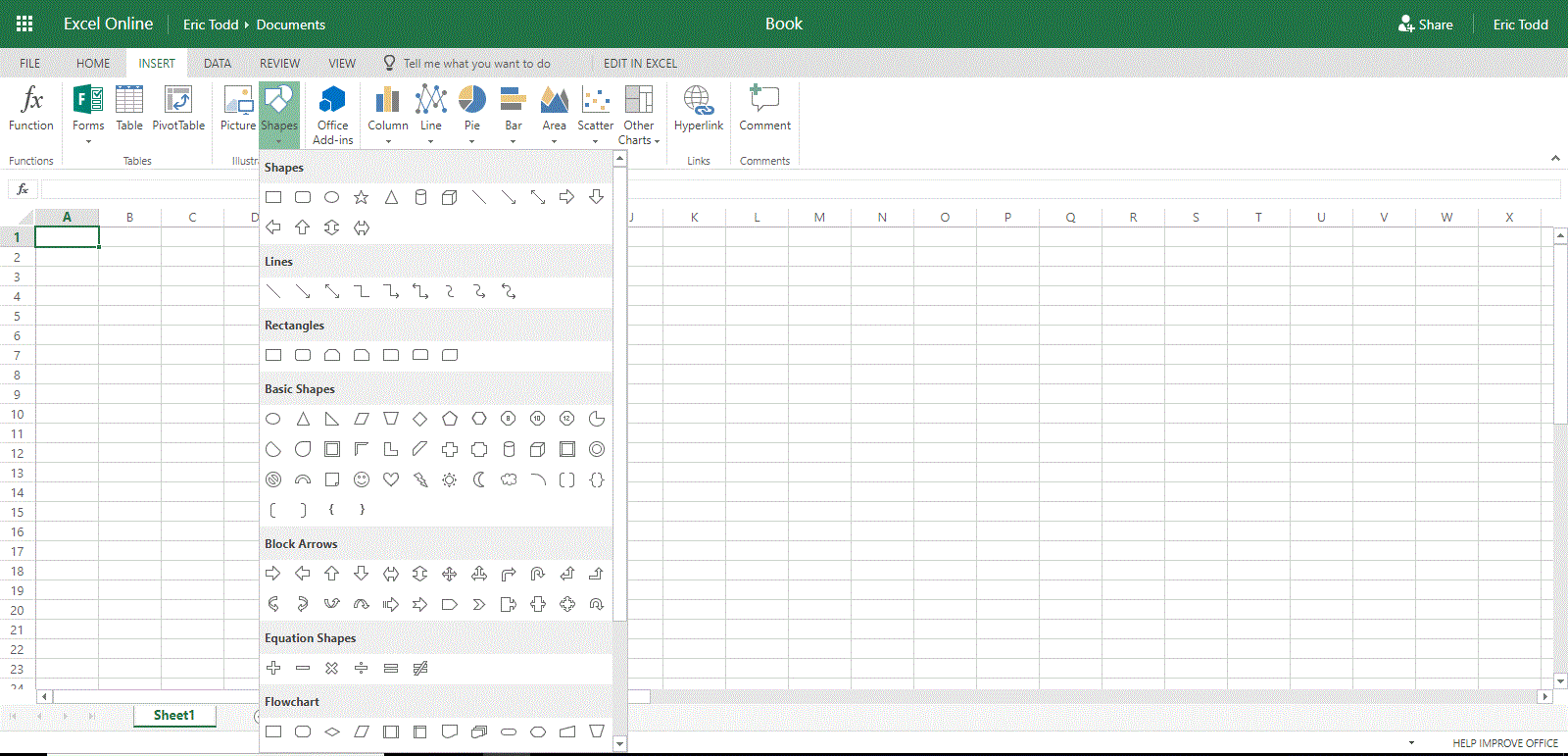Choose the 'No symbol' basic shape
The image size is (1568, 756).
[273, 479]
